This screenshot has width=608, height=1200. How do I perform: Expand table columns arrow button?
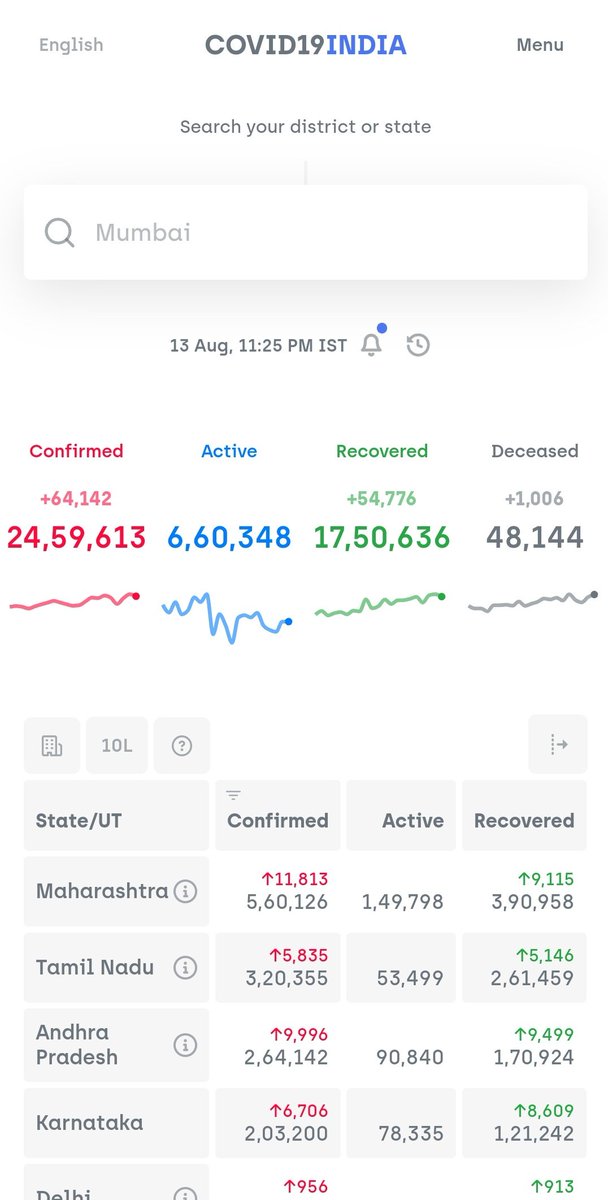[x=559, y=745]
